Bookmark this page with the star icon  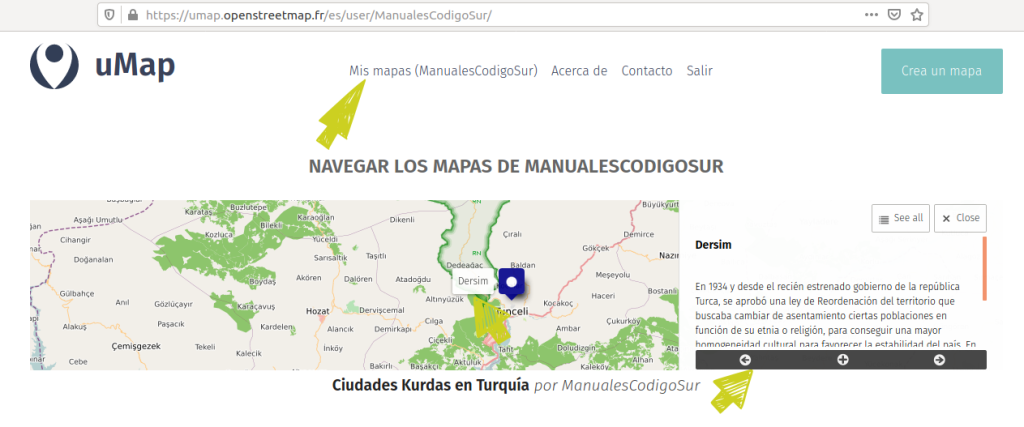pos(916,14)
